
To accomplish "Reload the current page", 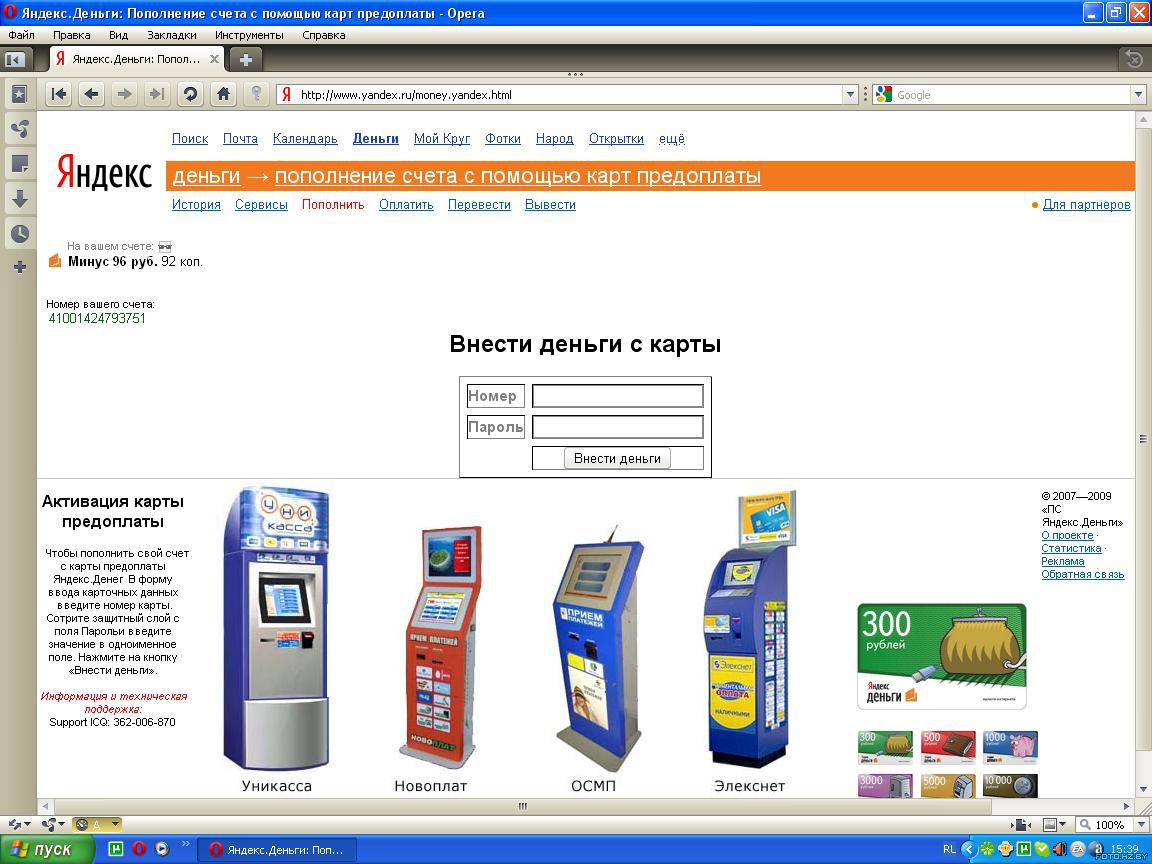I will pos(190,94).
